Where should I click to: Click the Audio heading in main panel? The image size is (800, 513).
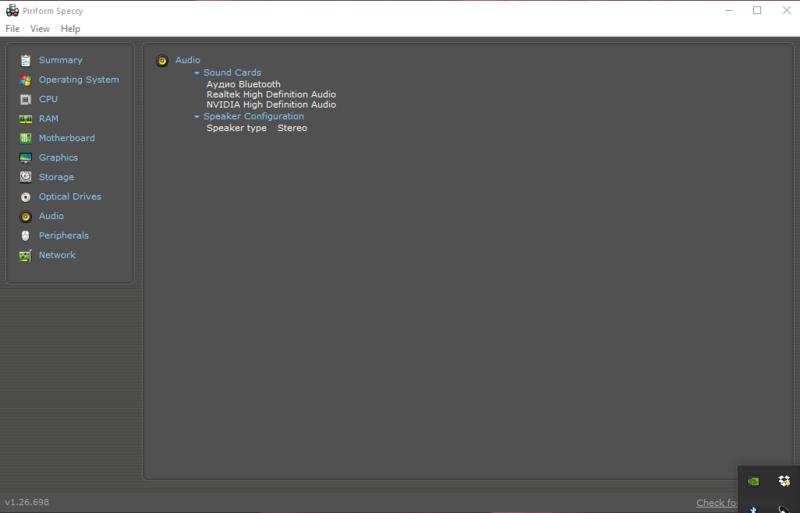[188, 60]
